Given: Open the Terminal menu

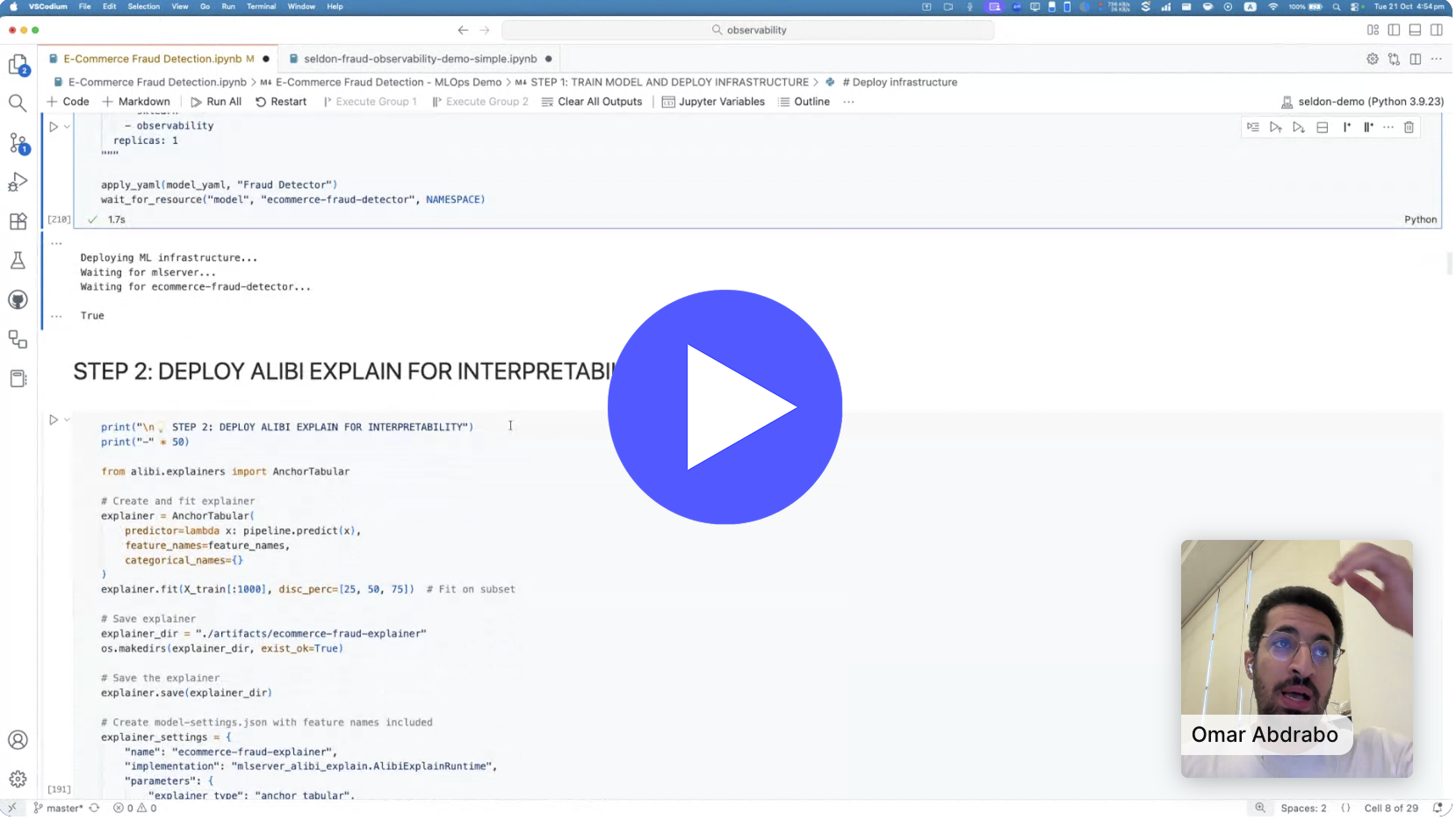Looking at the screenshot, I should (x=262, y=6).
